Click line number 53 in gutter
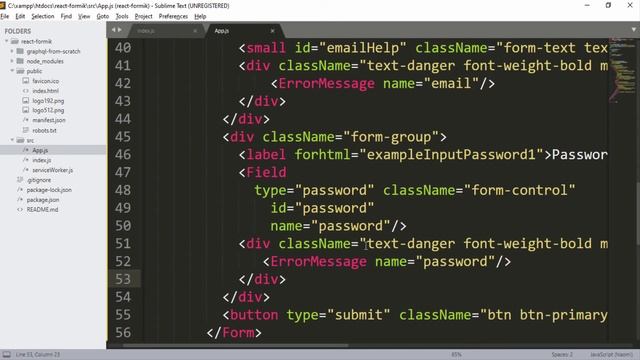640x360 pixels. coord(123,279)
